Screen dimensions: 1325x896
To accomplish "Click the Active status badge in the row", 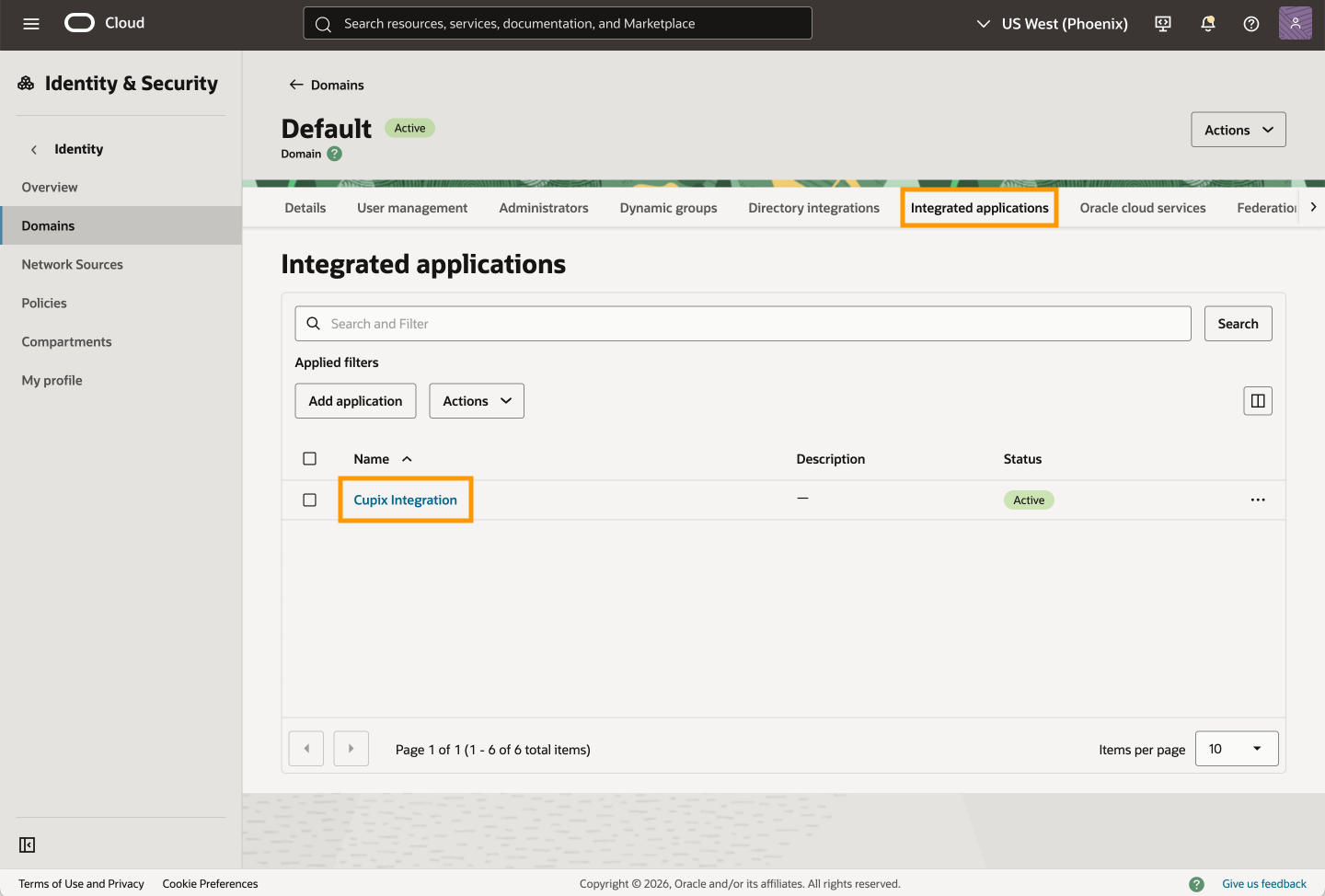I will tap(1029, 500).
